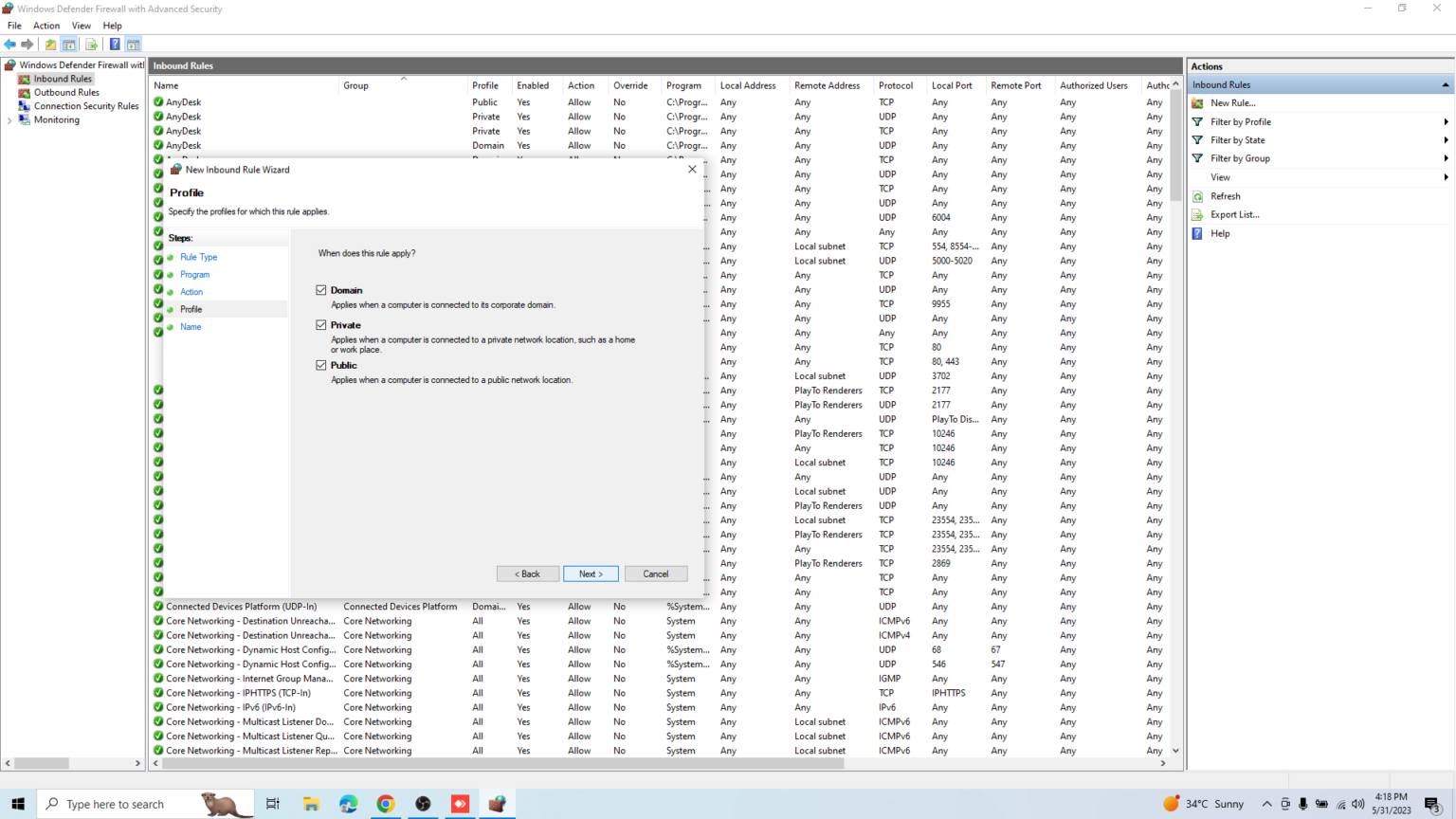Click the back arrow in the toolbar
The height and width of the screenshot is (819, 1456).
[x=9, y=45]
